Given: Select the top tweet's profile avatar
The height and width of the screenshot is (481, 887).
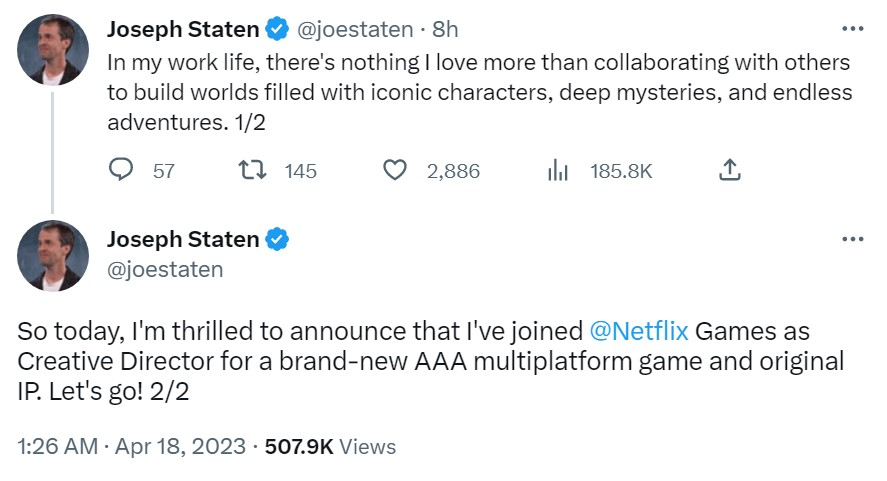Looking at the screenshot, I should [x=54, y=49].
